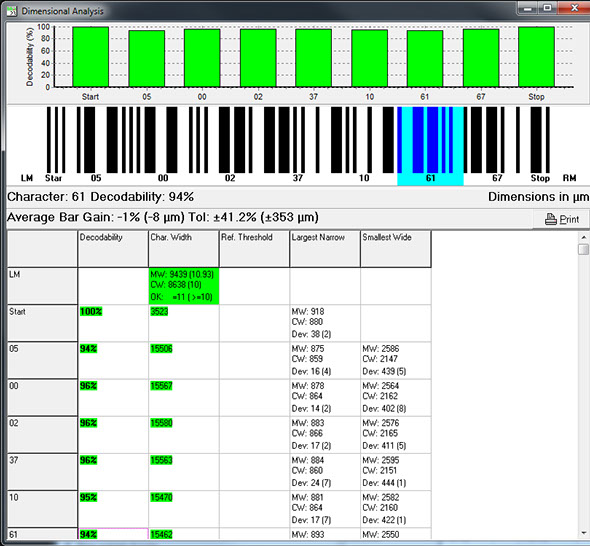Click the Decodability column header
The image size is (590, 546).
click(113, 249)
